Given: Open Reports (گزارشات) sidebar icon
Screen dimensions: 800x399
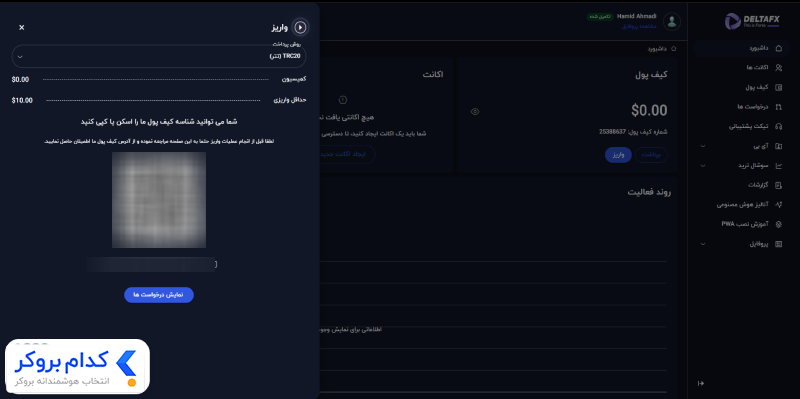Looking at the screenshot, I should 778,185.
